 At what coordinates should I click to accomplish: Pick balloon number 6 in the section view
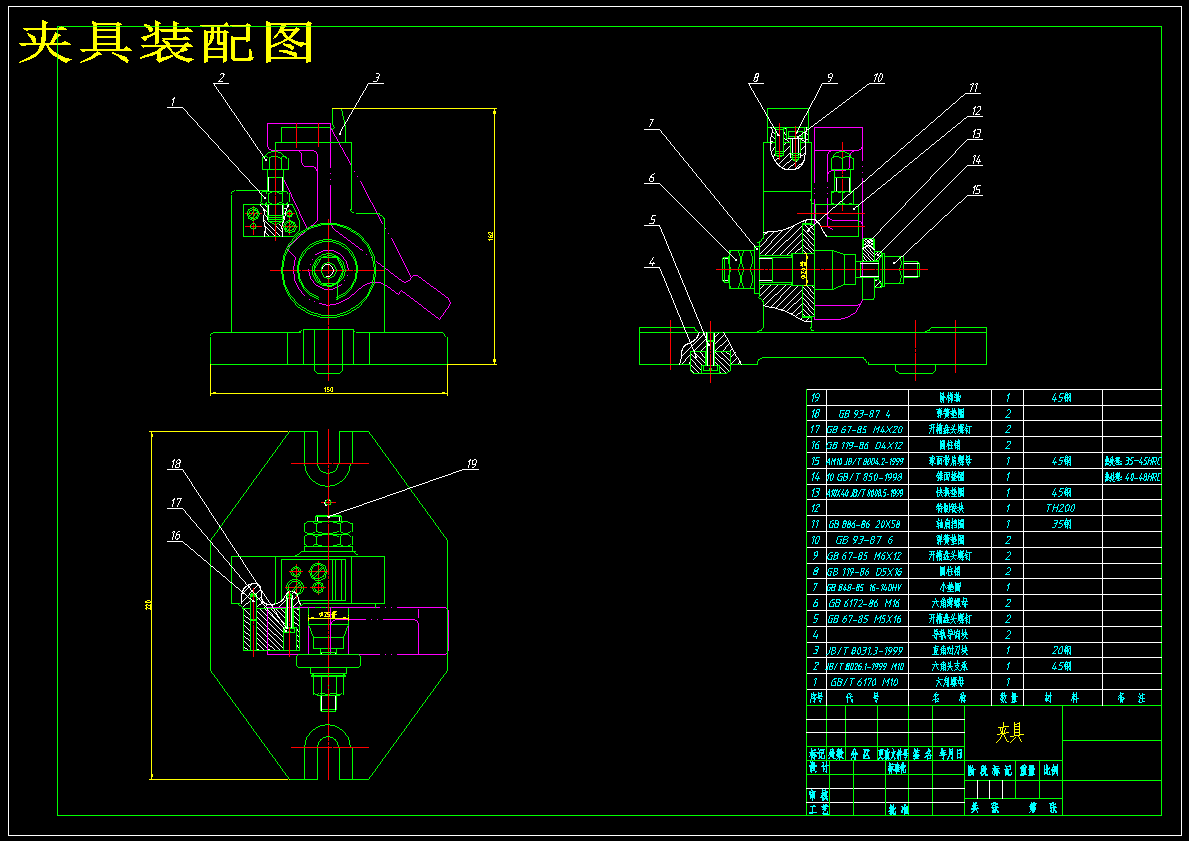[651, 178]
